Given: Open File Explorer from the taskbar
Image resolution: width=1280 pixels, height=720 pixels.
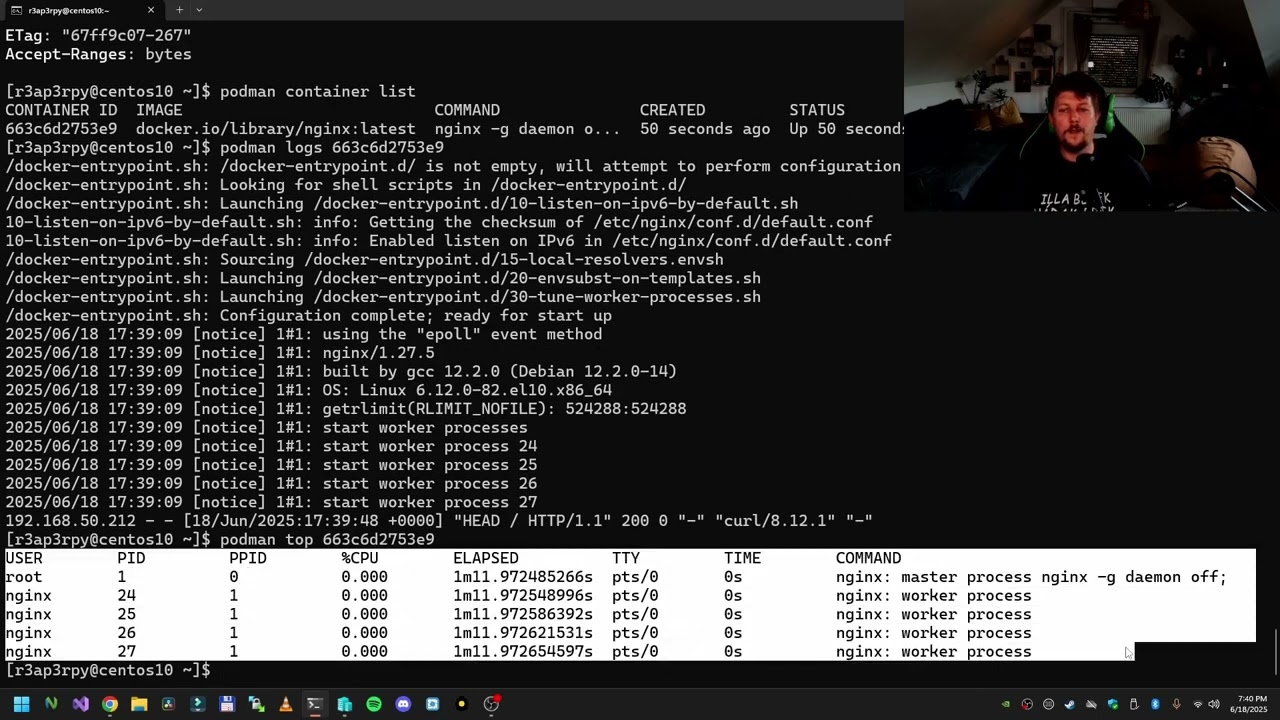Looking at the screenshot, I should pos(139,704).
